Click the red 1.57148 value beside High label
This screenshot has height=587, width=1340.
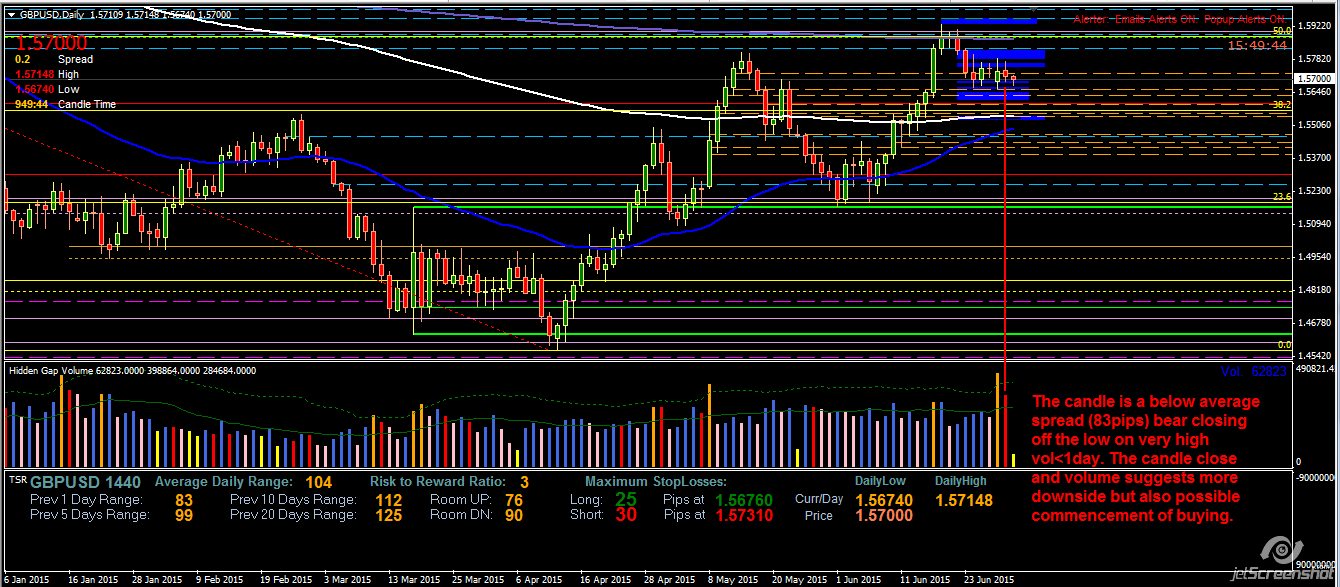(x=34, y=74)
